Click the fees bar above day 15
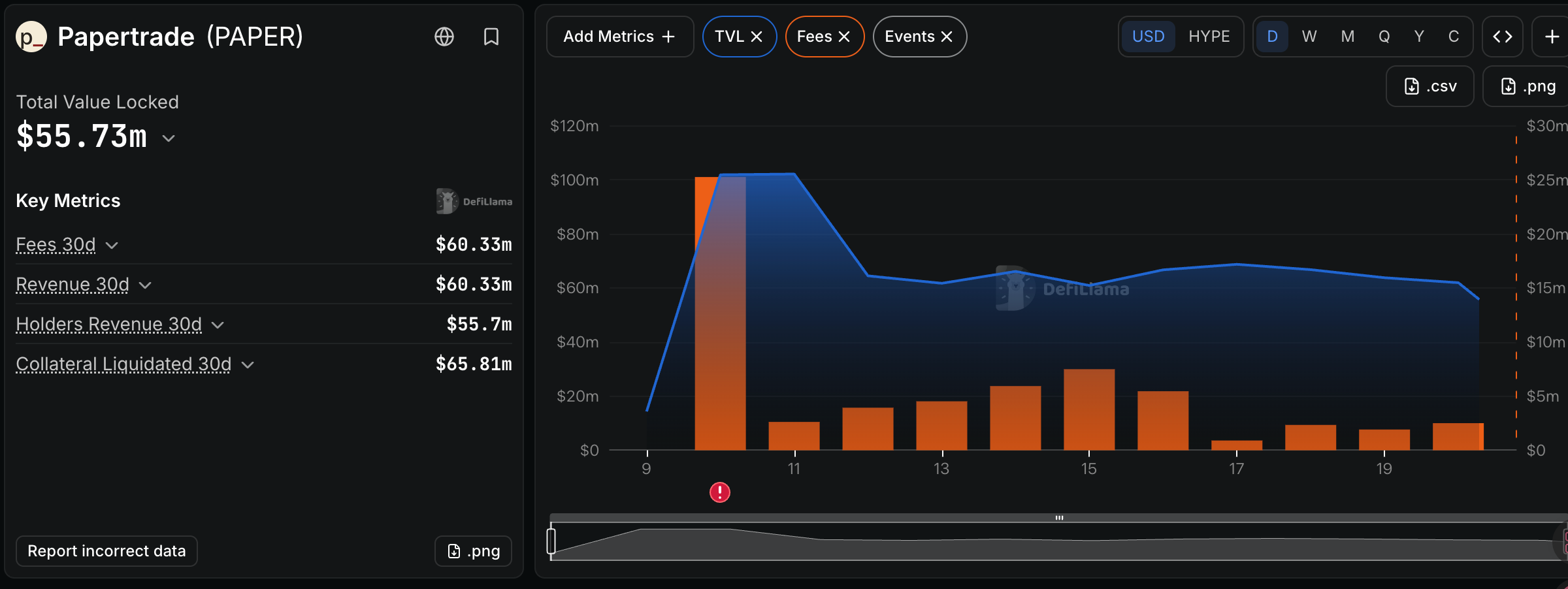This screenshot has height=589, width=1568. click(x=1089, y=409)
